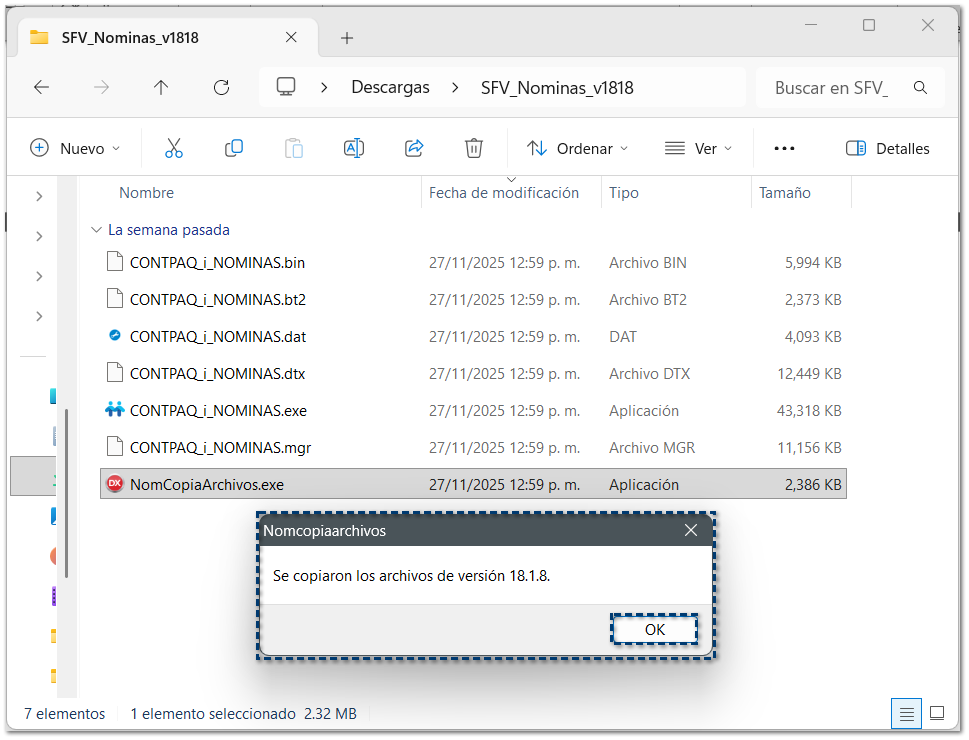The height and width of the screenshot is (740, 969).
Task: Switch to details list view icon
Action: click(906, 713)
